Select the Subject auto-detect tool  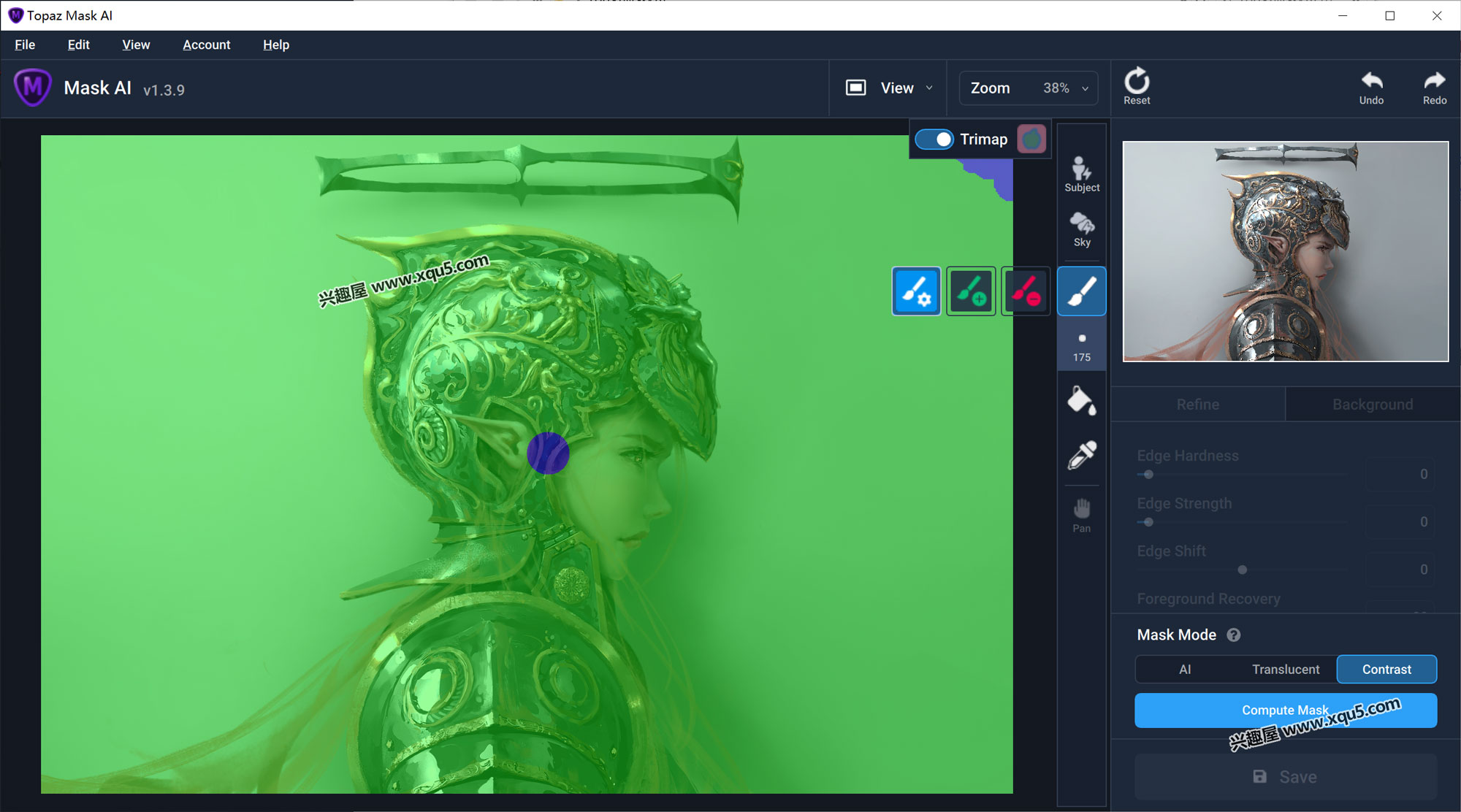pyautogui.click(x=1081, y=174)
